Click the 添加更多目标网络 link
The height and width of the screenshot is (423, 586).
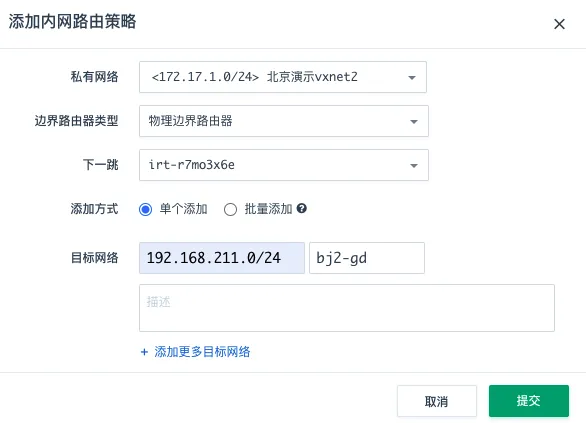202,352
